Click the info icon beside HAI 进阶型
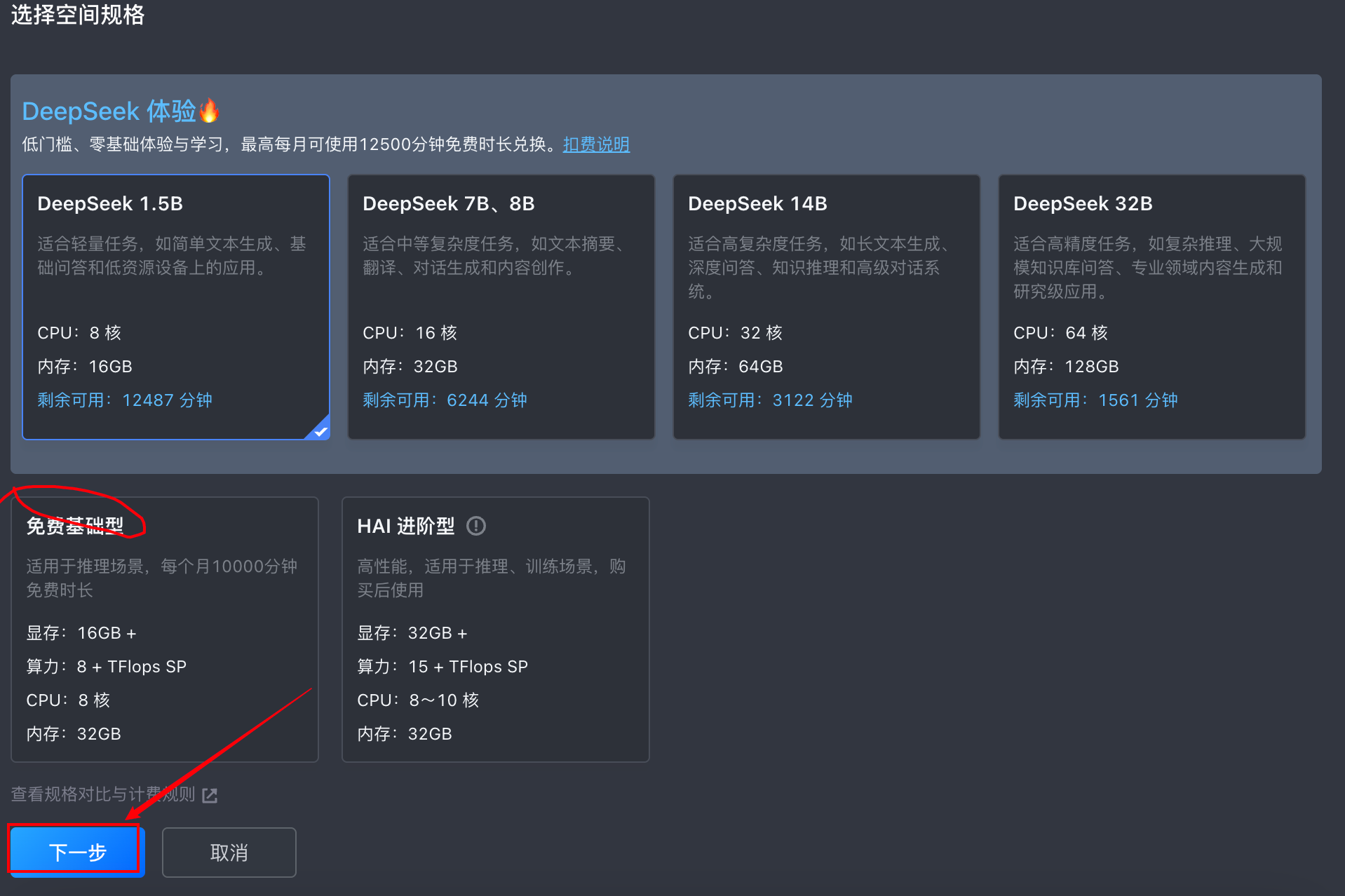 476,526
